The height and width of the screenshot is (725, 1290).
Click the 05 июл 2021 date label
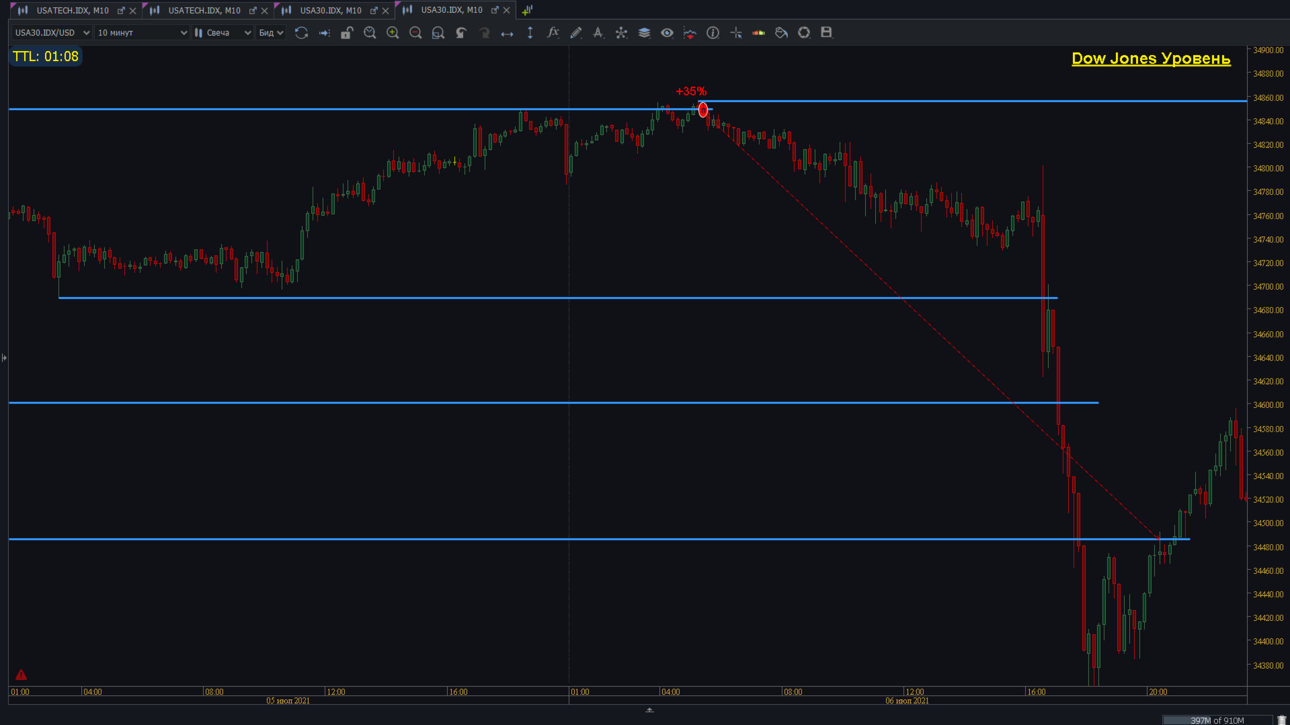[x=288, y=701]
